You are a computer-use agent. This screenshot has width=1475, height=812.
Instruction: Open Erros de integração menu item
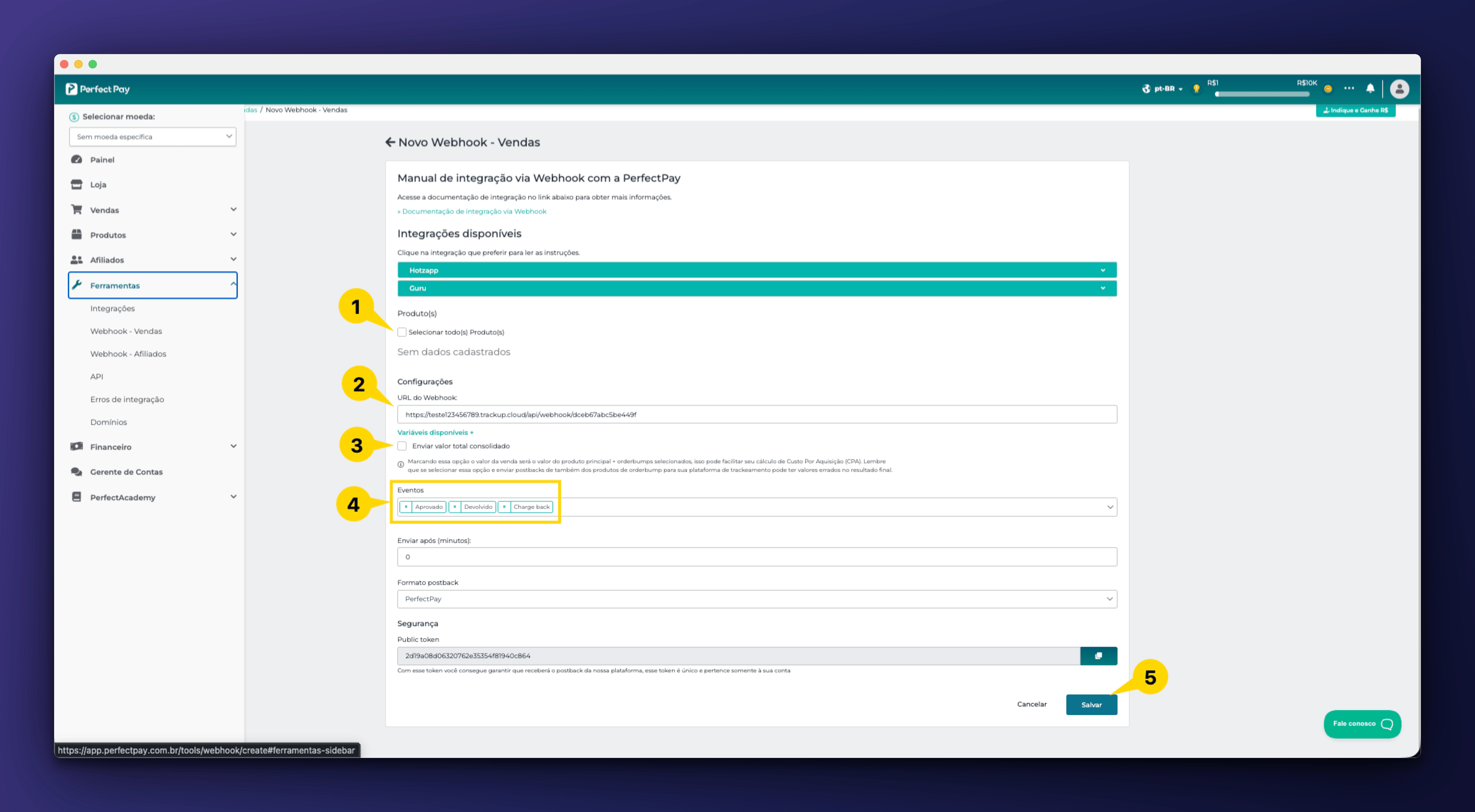click(127, 399)
